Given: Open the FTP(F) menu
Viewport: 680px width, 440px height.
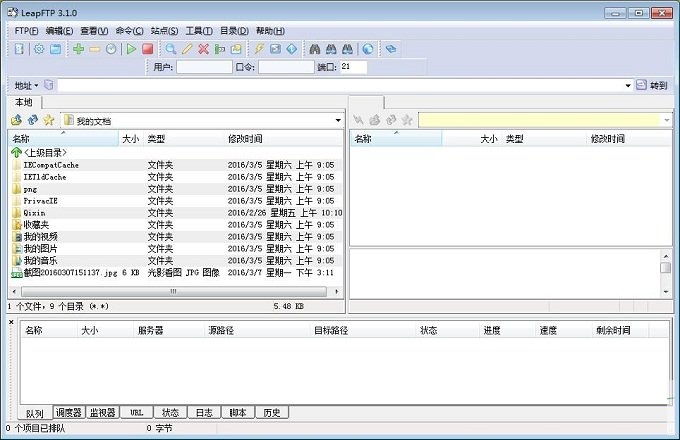Looking at the screenshot, I should [26, 31].
